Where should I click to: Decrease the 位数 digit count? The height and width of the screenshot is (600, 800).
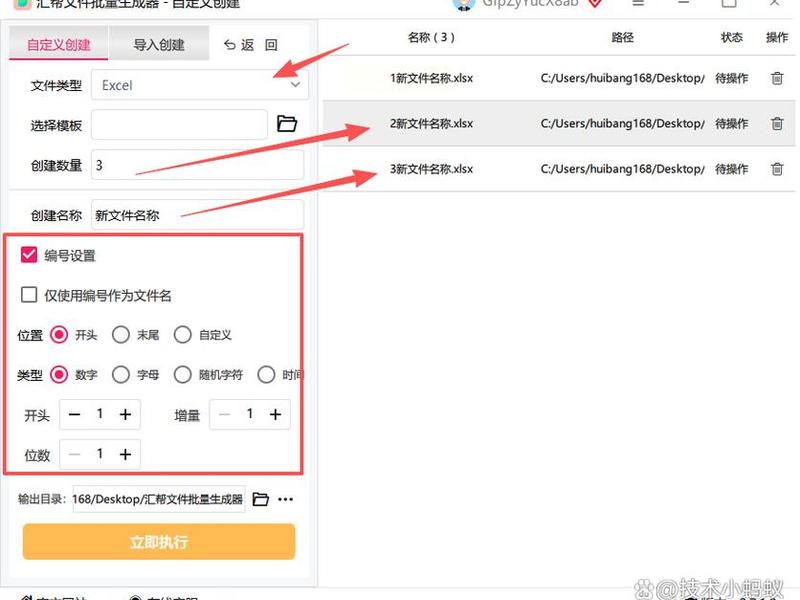(74, 454)
